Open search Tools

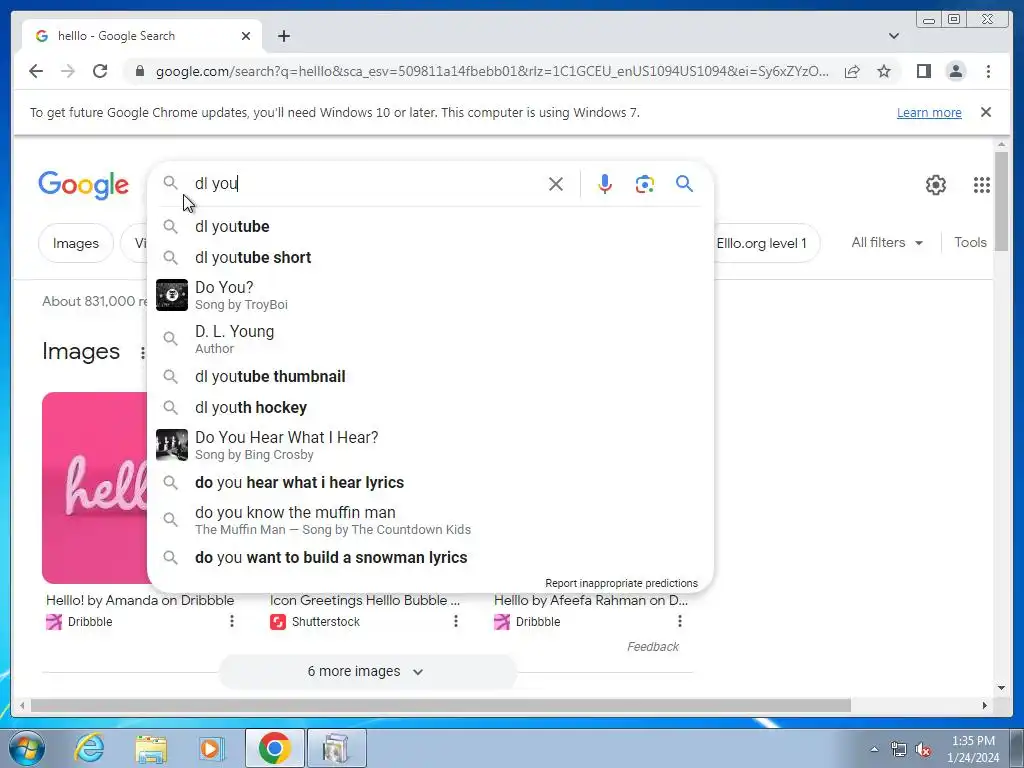970,242
